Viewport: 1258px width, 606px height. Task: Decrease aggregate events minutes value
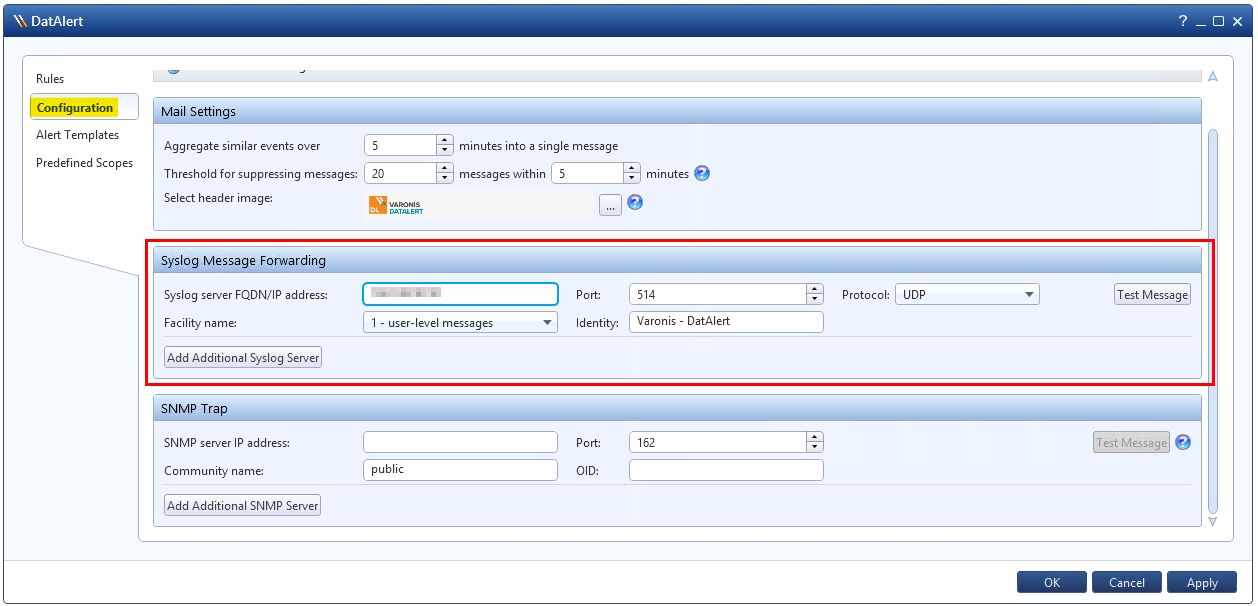click(445, 150)
